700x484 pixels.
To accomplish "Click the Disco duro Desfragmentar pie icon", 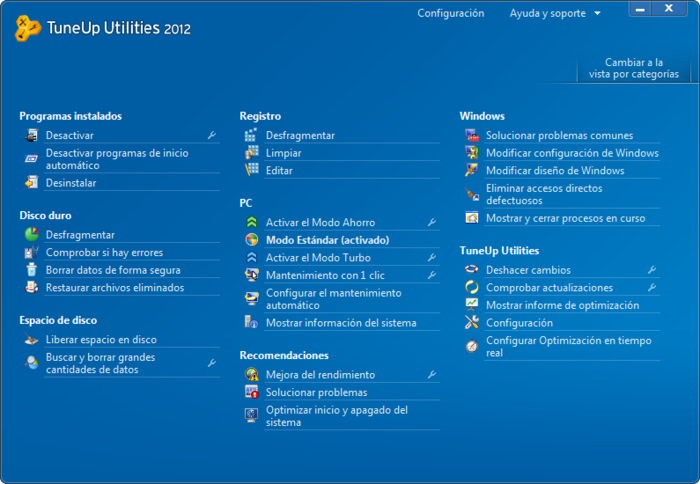I will pyautogui.click(x=31, y=234).
